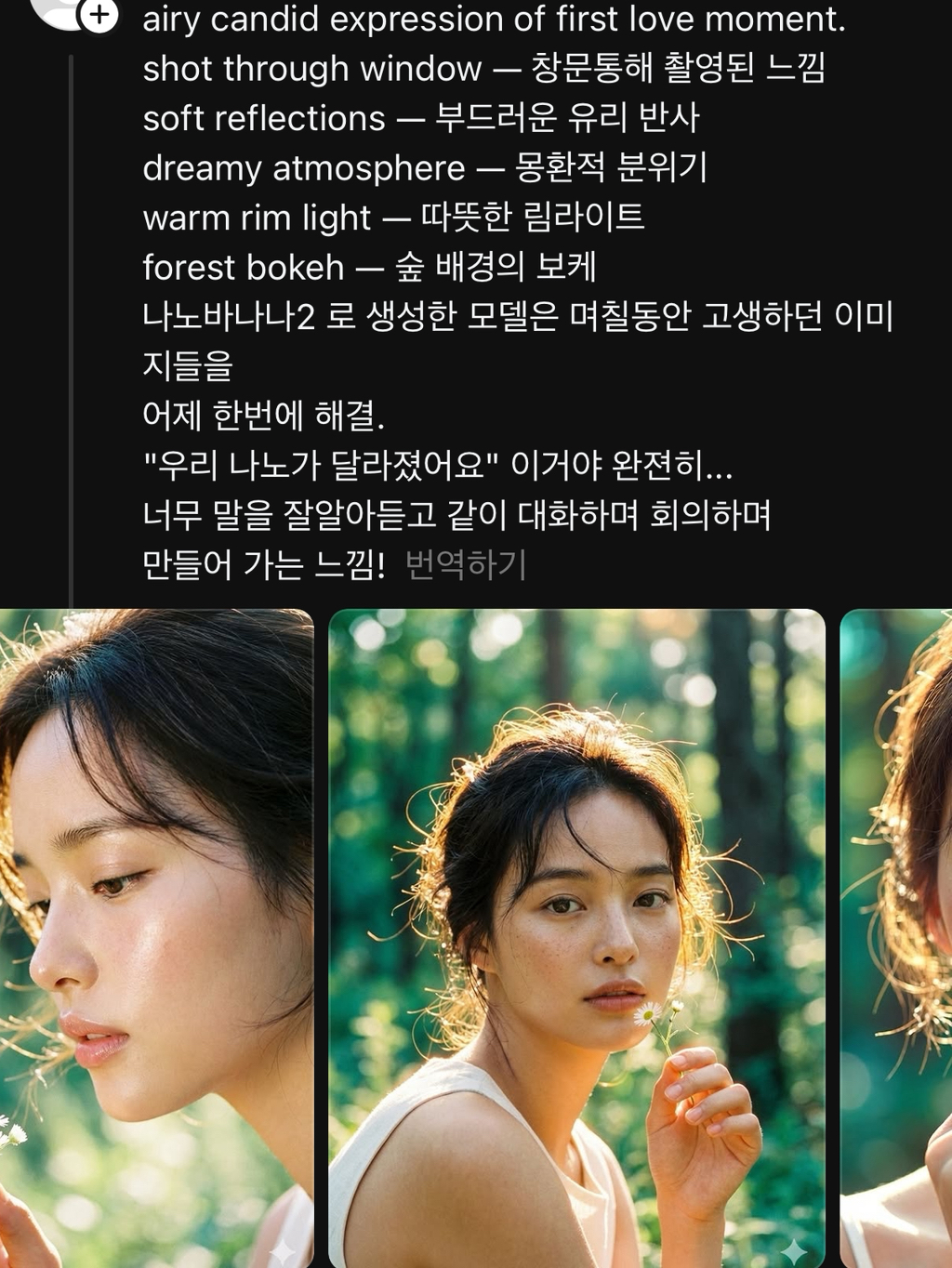The image size is (952, 1268).
Task: Click the '만들어 가는 느낌!' text
Action: point(263,564)
